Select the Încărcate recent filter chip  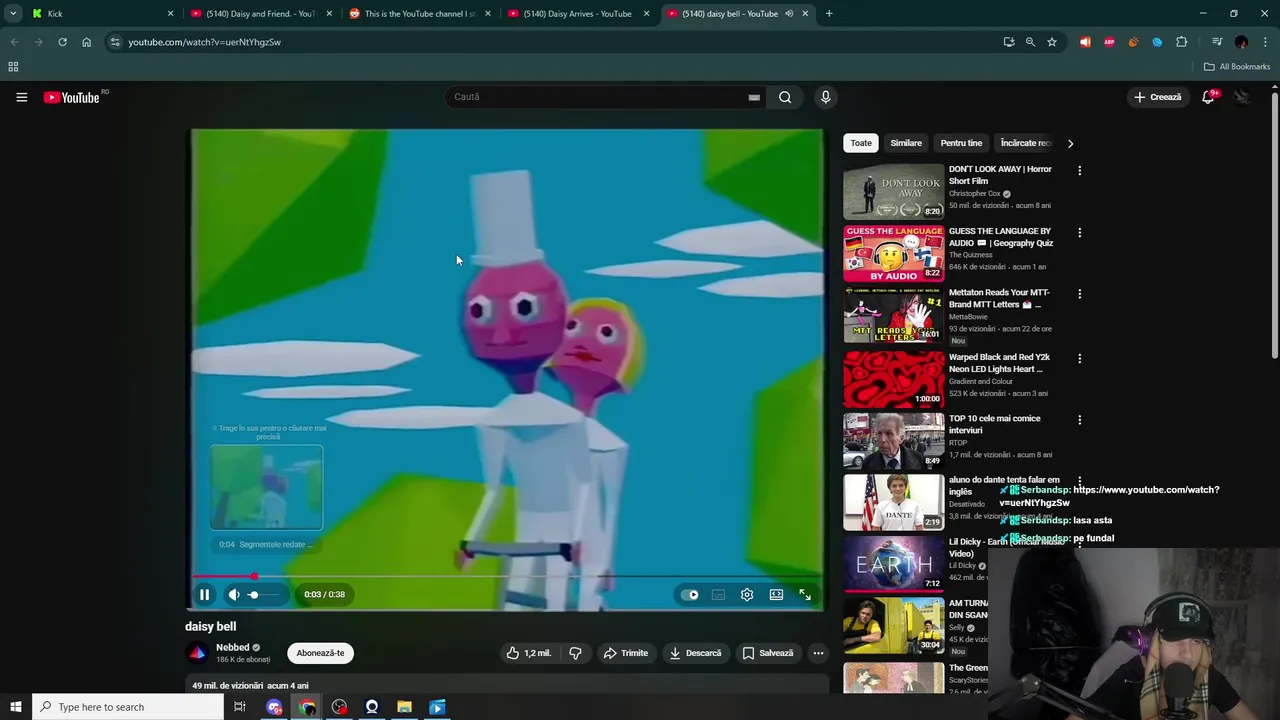coord(1026,143)
